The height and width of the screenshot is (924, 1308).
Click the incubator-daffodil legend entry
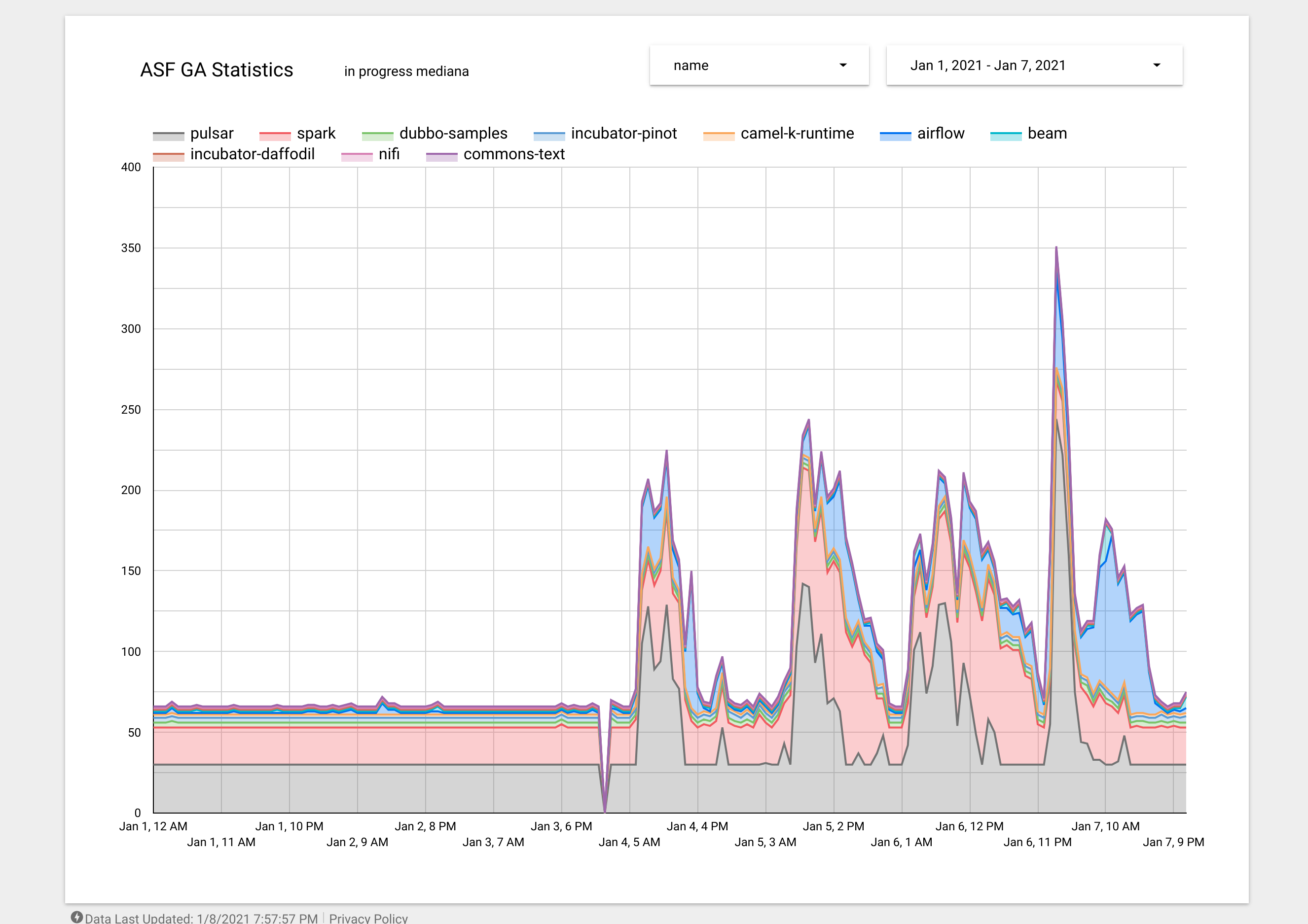252,154
